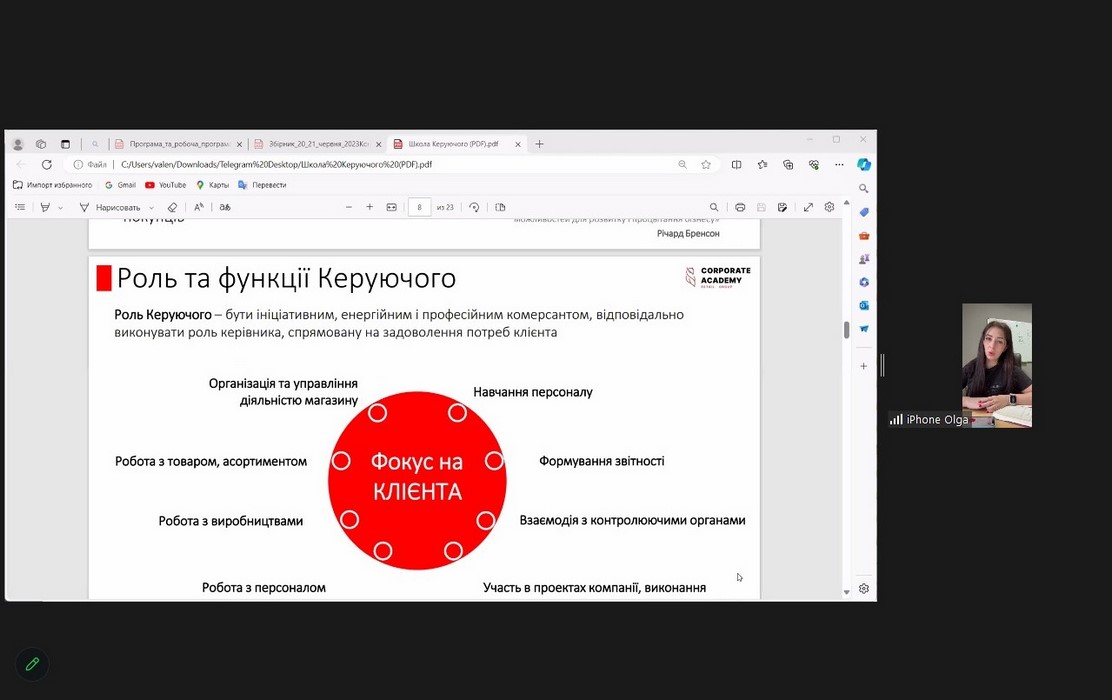The image size is (1112, 700).
Task: Print the PDF using the printer icon
Action: [x=740, y=207]
